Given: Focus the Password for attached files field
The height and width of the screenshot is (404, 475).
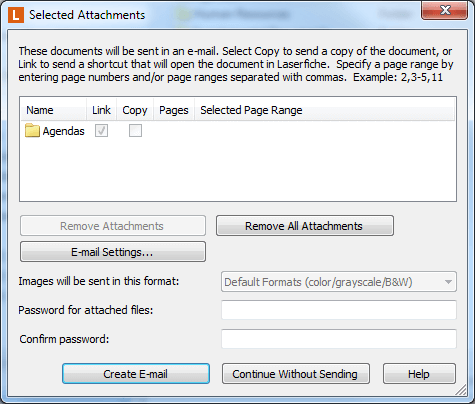Looking at the screenshot, I should coord(339,310).
